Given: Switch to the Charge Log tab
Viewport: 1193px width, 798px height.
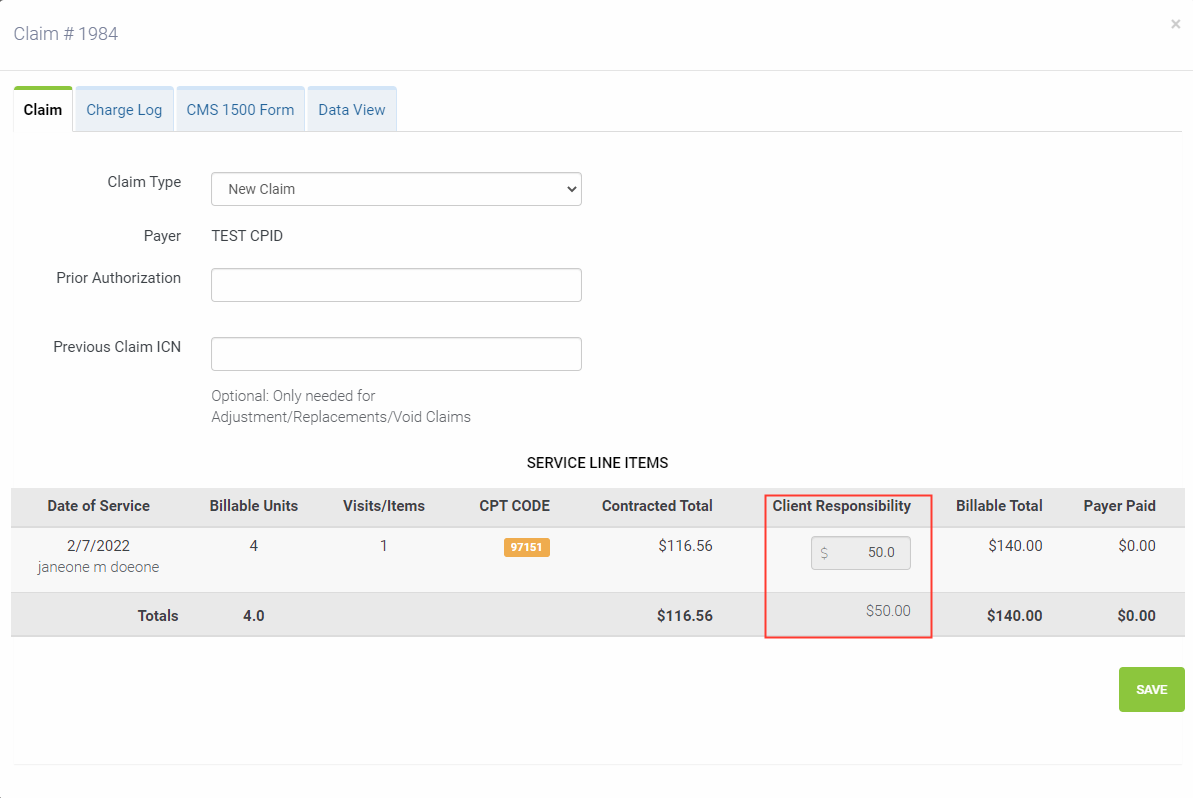Looking at the screenshot, I should point(124,110).
